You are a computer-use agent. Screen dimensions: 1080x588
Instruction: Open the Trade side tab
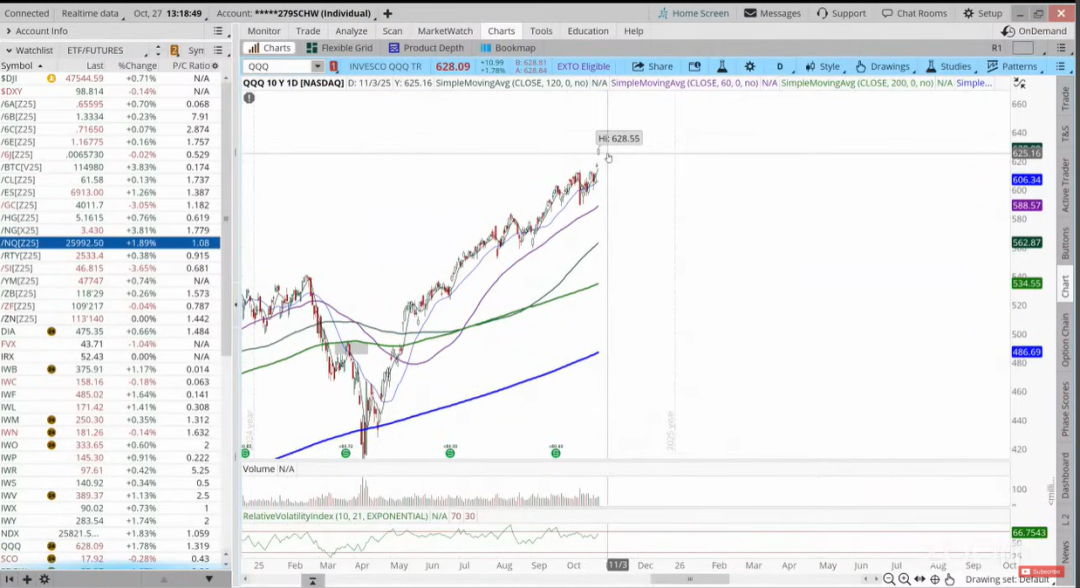(1066, 98)
